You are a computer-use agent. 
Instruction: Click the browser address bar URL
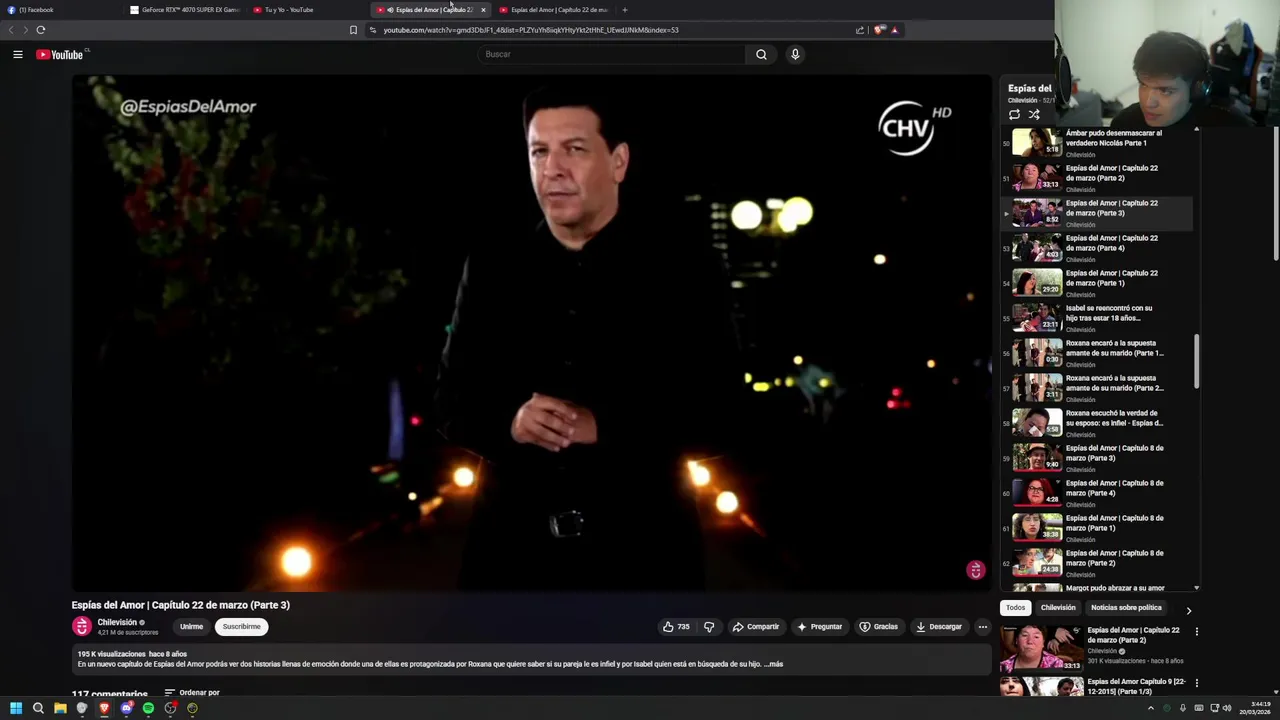coord(530,30)
